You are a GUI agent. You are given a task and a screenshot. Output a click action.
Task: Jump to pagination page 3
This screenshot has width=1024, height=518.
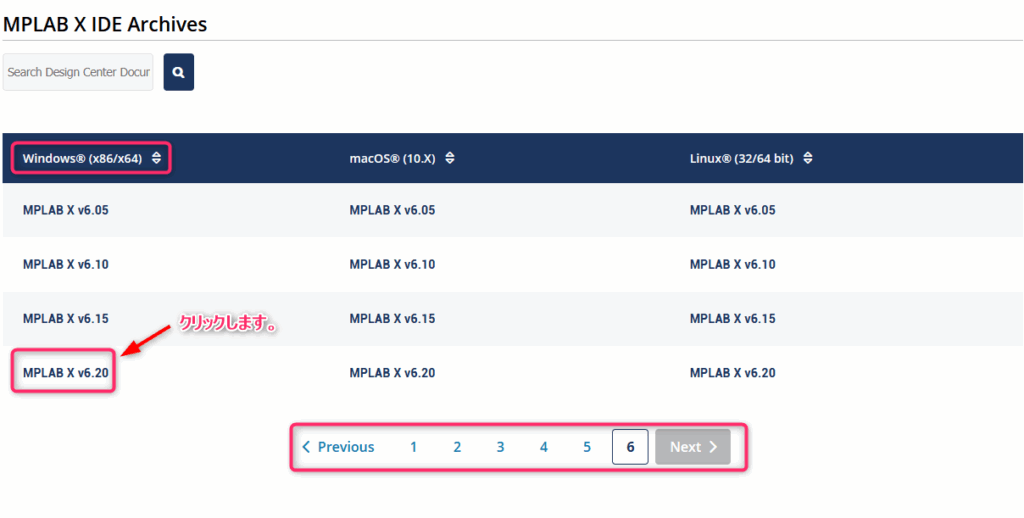pyautogui.click(x=500, y=447)
